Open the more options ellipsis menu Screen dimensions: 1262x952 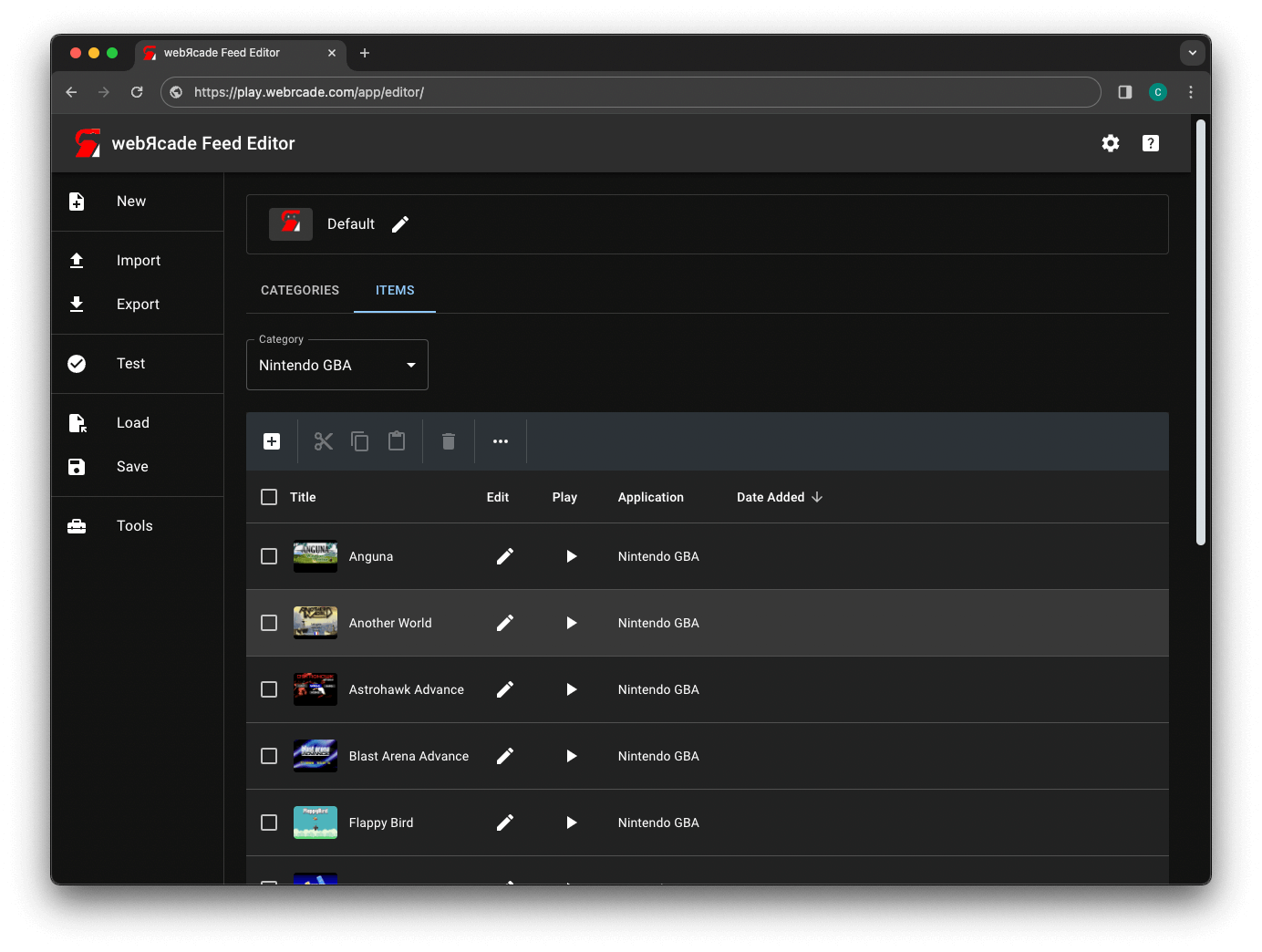tap(501, 441)
